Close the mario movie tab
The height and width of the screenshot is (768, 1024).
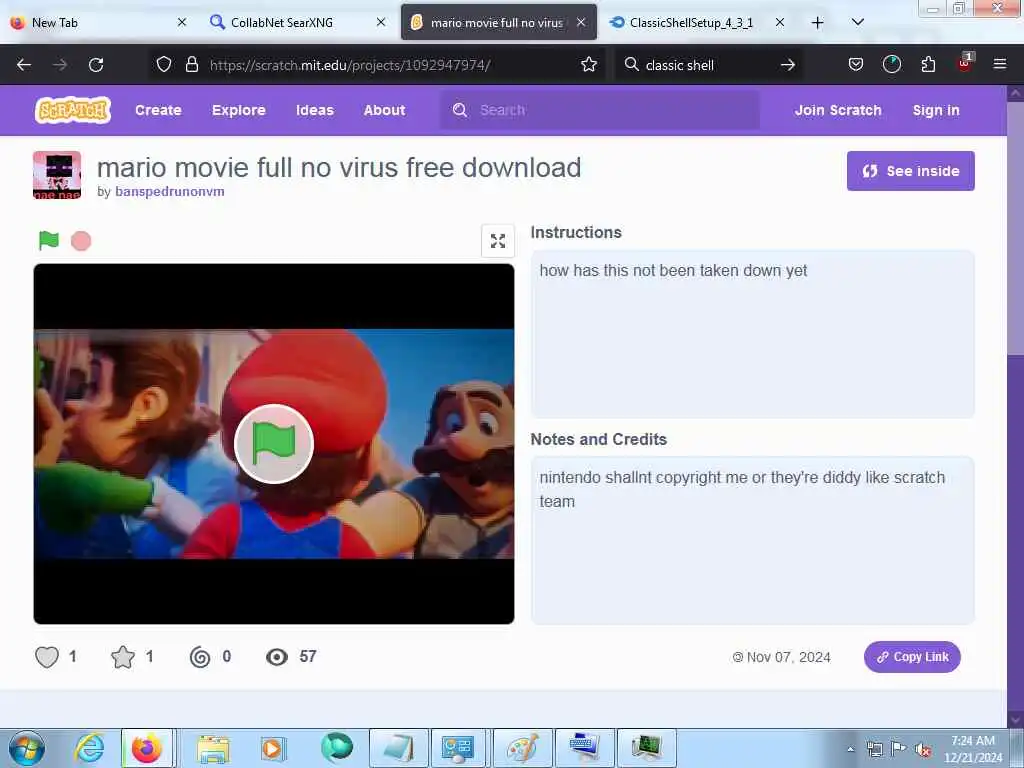(581, 22)
